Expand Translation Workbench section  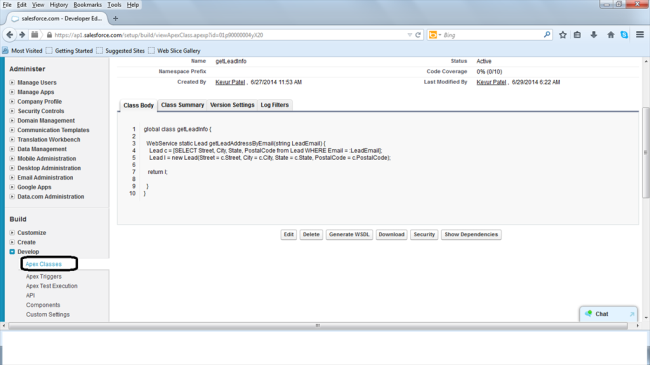12,139
